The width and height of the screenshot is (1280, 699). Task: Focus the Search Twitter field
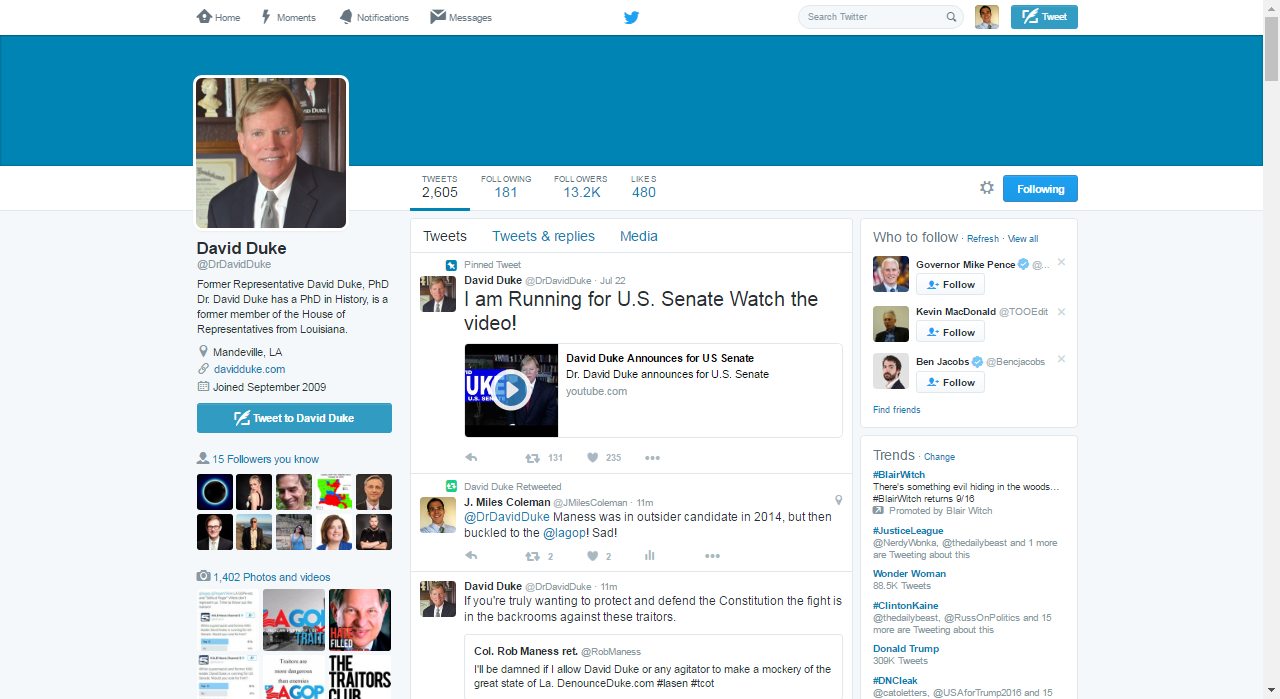(880, 17)
